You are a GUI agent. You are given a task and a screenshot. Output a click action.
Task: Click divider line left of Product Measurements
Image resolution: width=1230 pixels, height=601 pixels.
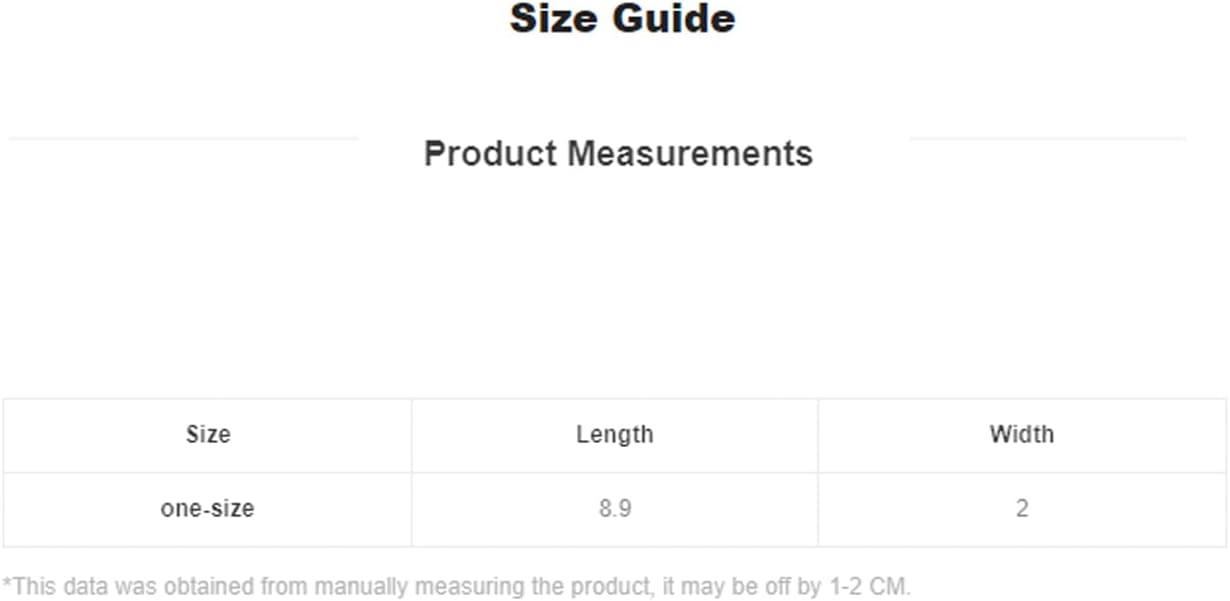point(182,139)
